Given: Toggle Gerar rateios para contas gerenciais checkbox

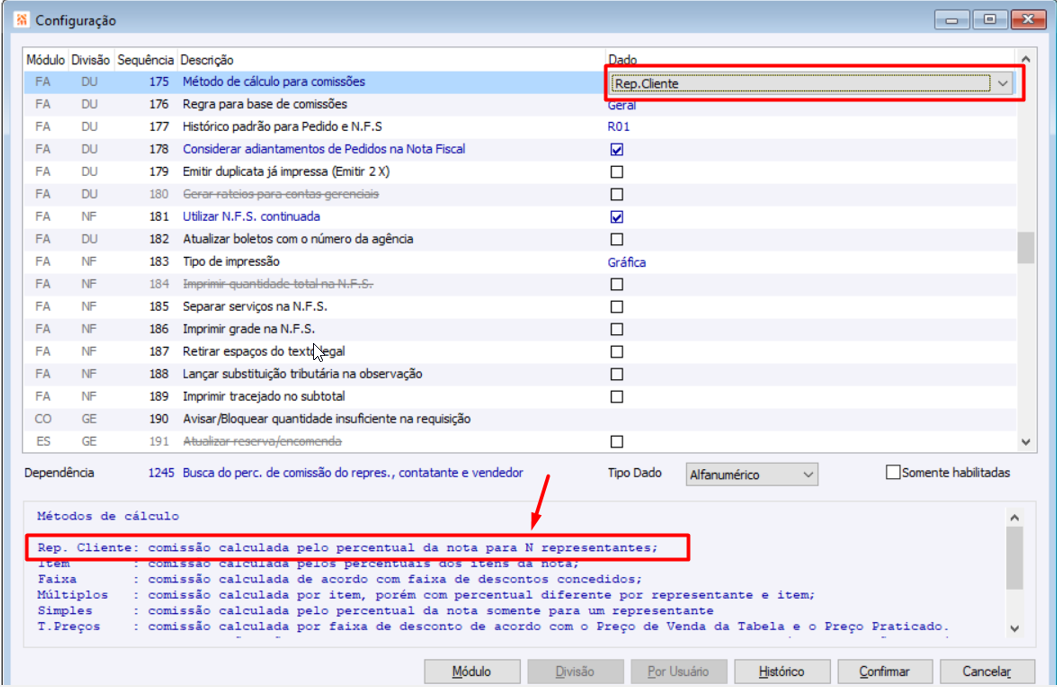Looking at the screenshot, I should (616, 194).
